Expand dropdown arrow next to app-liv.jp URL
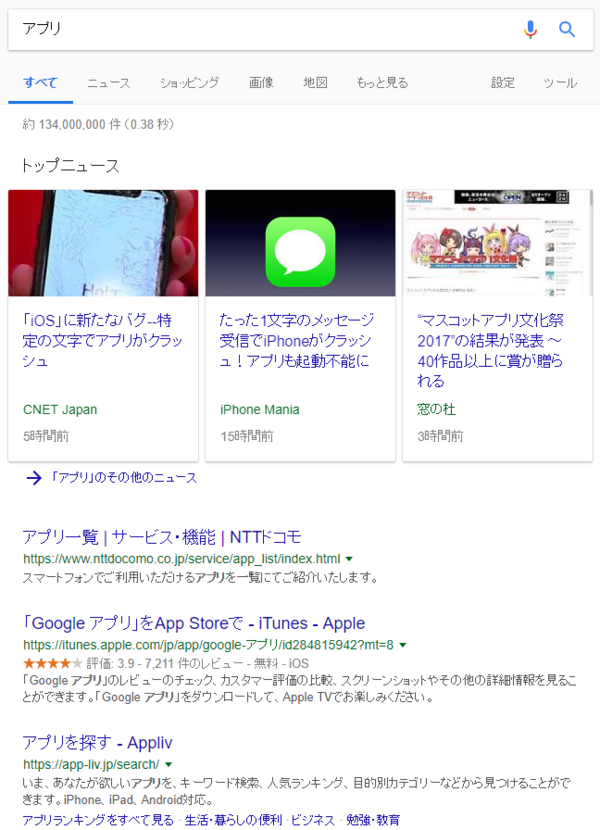This screenshot has width=600, height=830. tap(168, 764)
